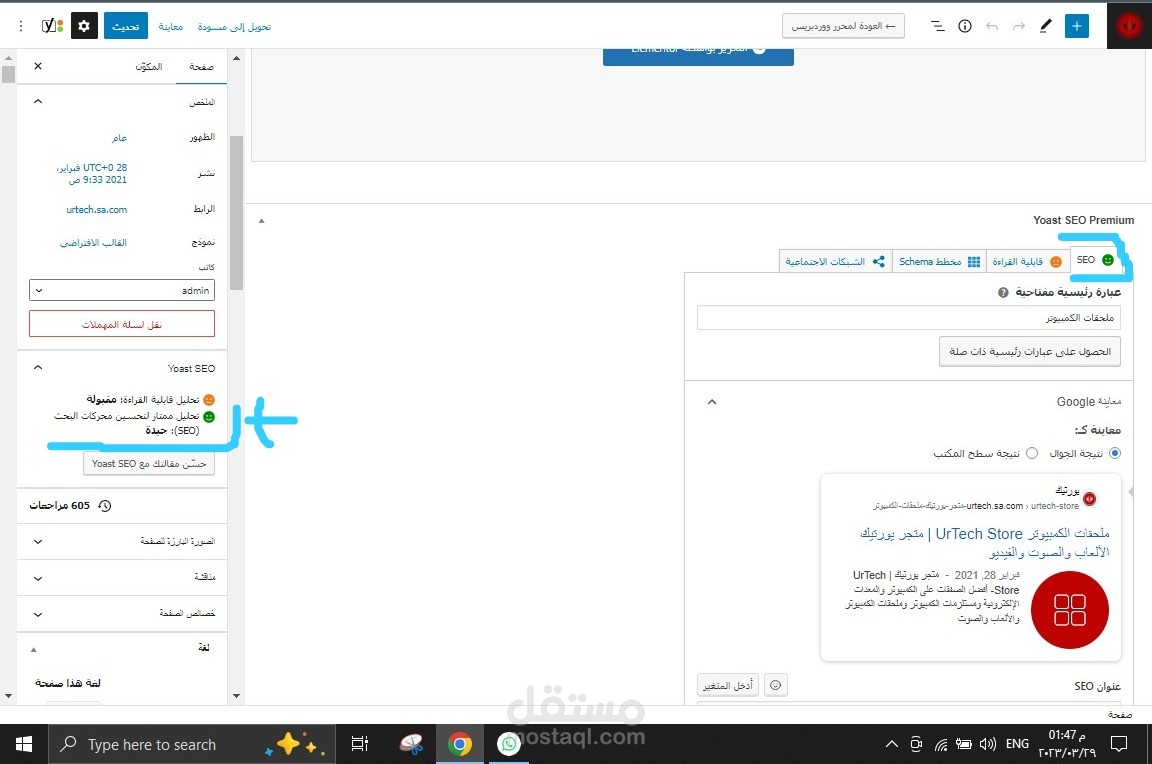Click the undo arrow in toolbar
This screenshot has width=1152, height=764.
(x=992, y=26)
